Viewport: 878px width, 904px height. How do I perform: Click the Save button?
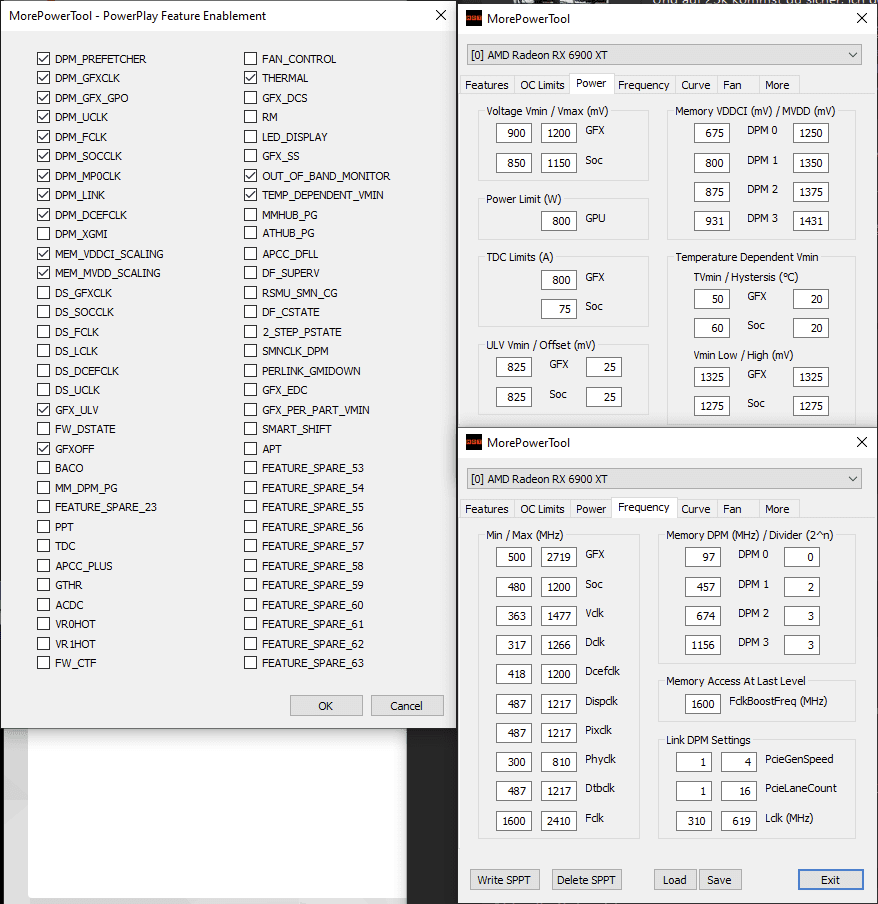click(719, 879)
